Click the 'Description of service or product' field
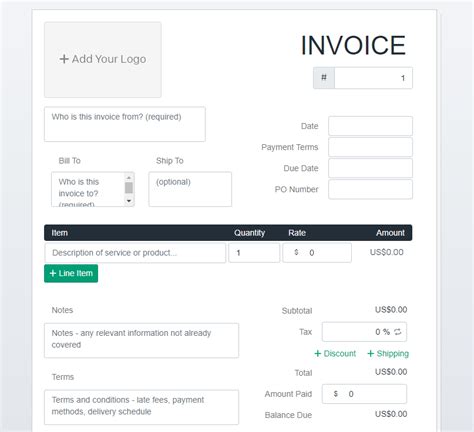 pos(135,253)
